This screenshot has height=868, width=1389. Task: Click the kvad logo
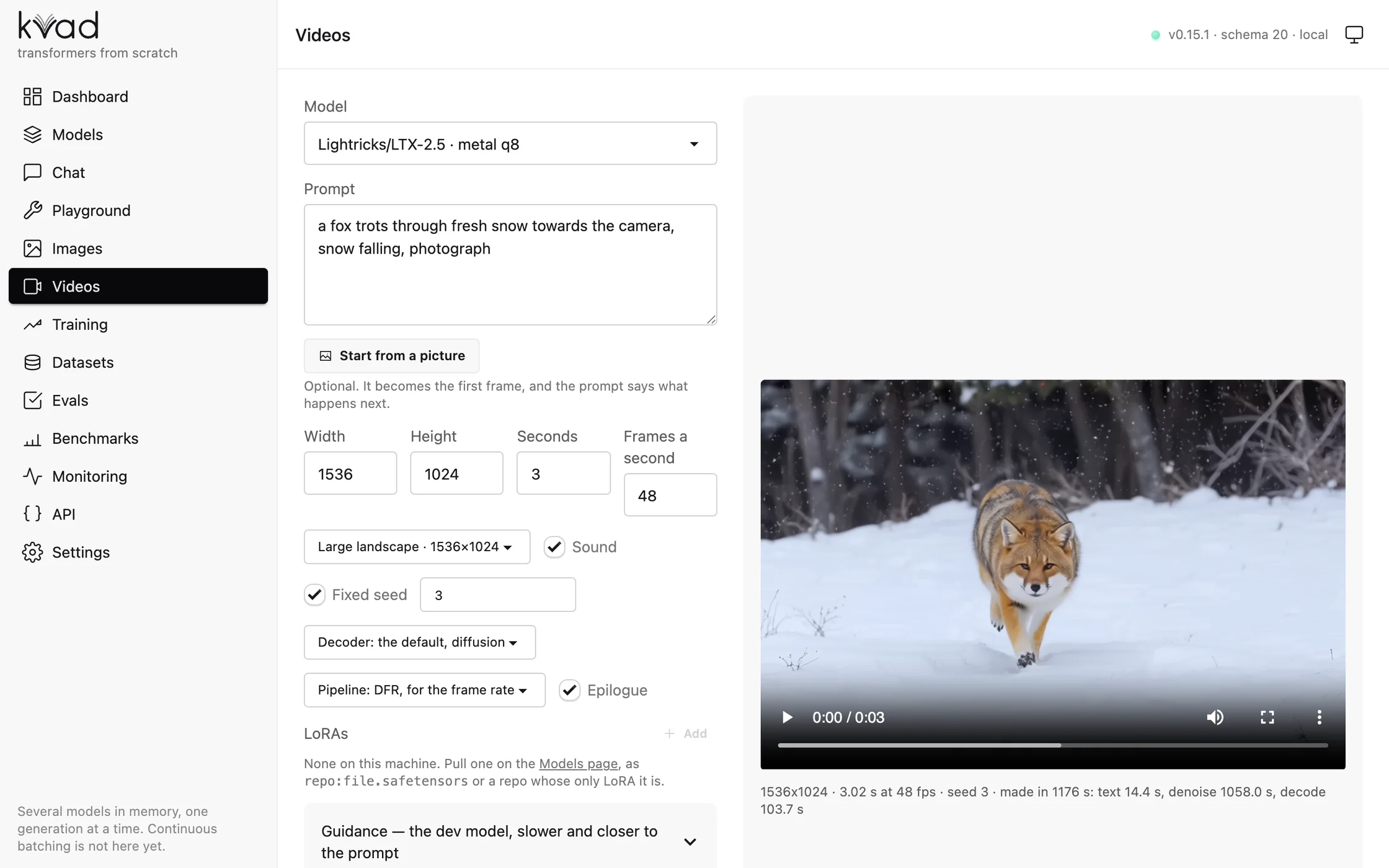[58, 25]
